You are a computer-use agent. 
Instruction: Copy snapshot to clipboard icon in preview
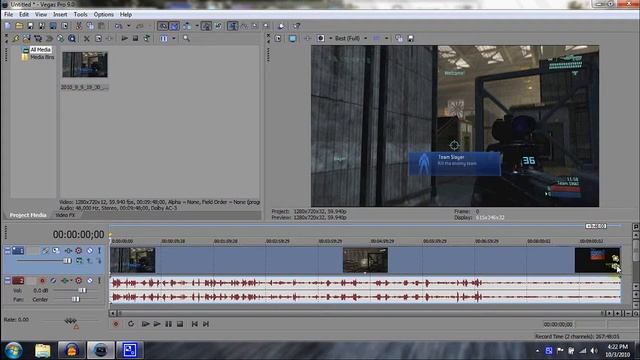pos(399,38)
